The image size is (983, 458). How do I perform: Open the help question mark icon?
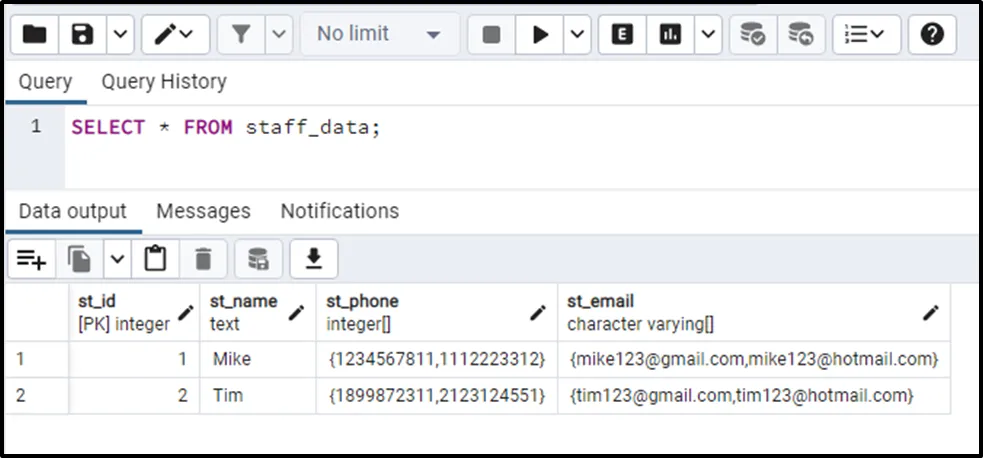[932, 35]
